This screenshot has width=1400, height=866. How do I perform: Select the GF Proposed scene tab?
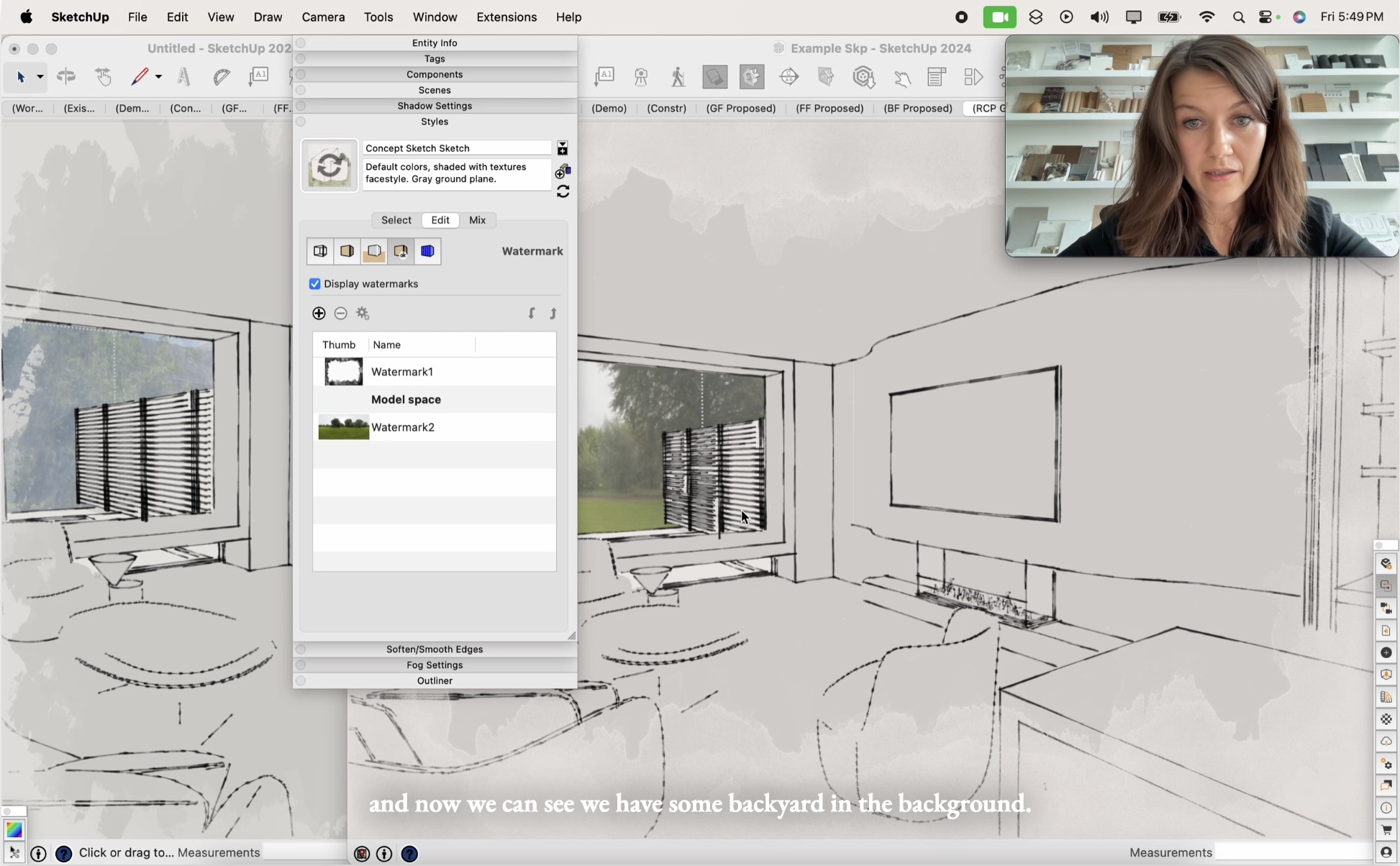(741, 108)
